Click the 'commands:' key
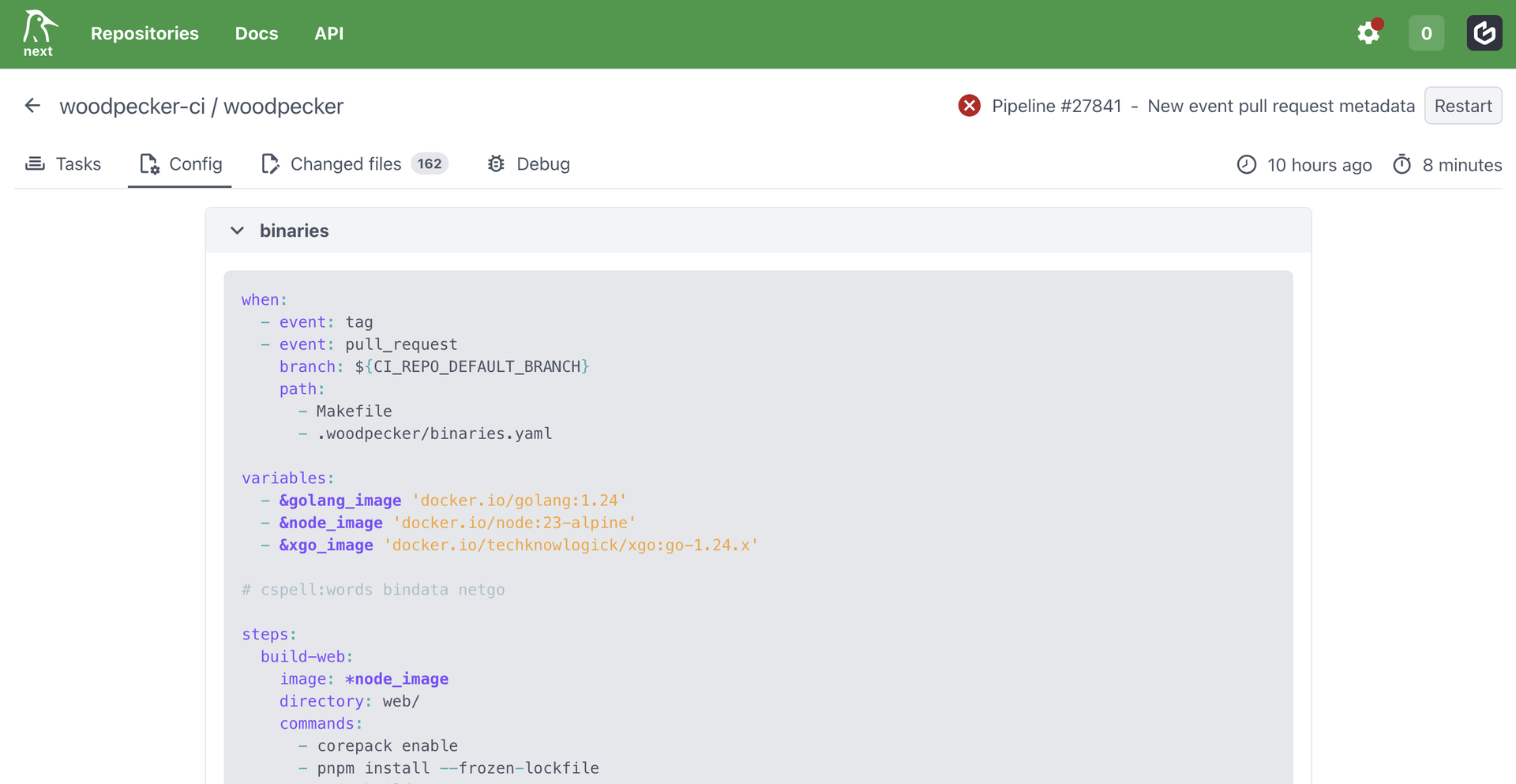Screen dimensions: 1516x784 coord(321,724)
